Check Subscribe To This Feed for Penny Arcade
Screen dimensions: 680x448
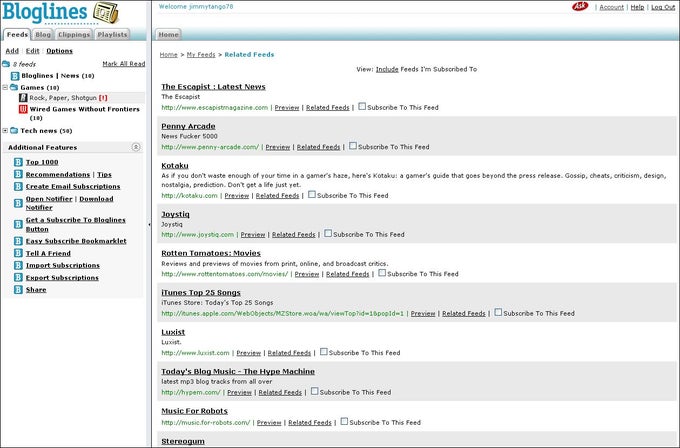(353, 146)
